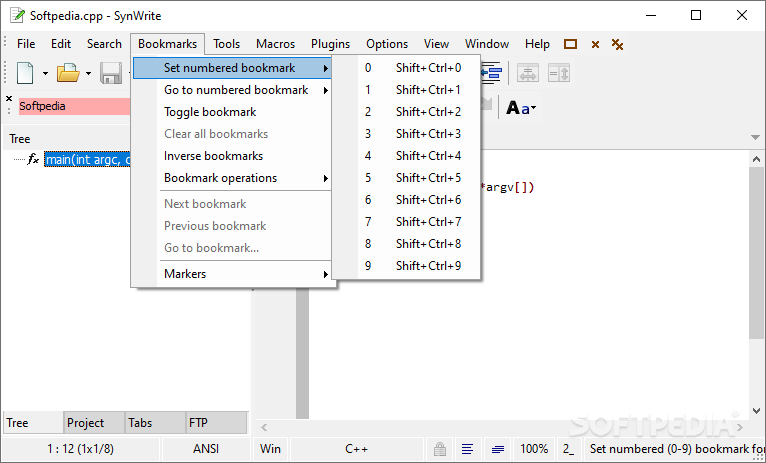Click the single brown X close-tab icon
This screenshot has height=463, width=766.
[x=595, y=45]
